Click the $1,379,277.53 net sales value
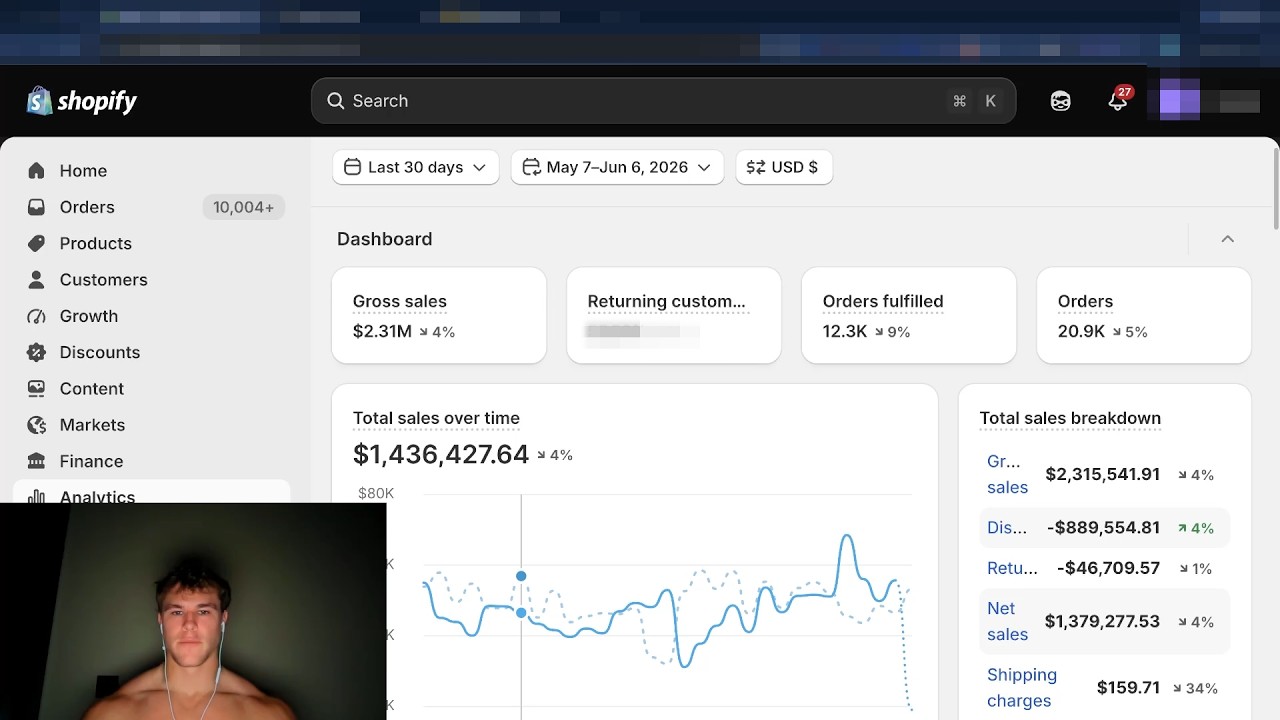The width and height of the screenshot is (1280, 720). pyautogui.click(x=1102, y=621)
